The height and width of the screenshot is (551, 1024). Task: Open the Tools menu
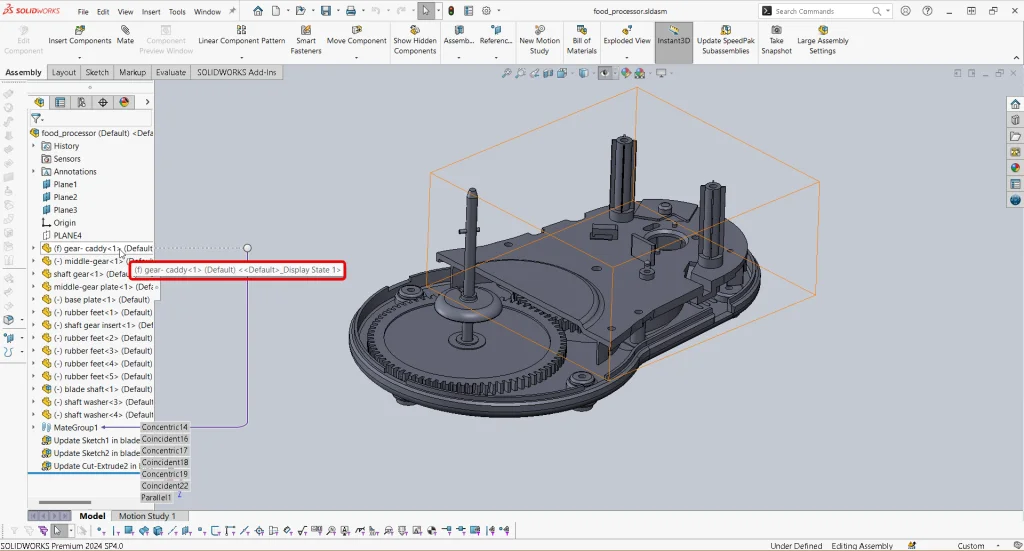point(177,12)
